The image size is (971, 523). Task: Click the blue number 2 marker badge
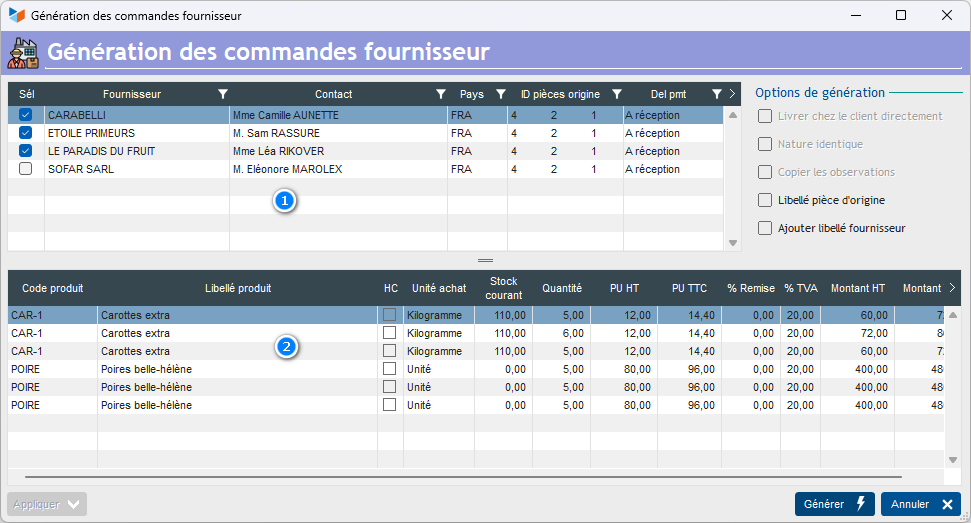287,347
